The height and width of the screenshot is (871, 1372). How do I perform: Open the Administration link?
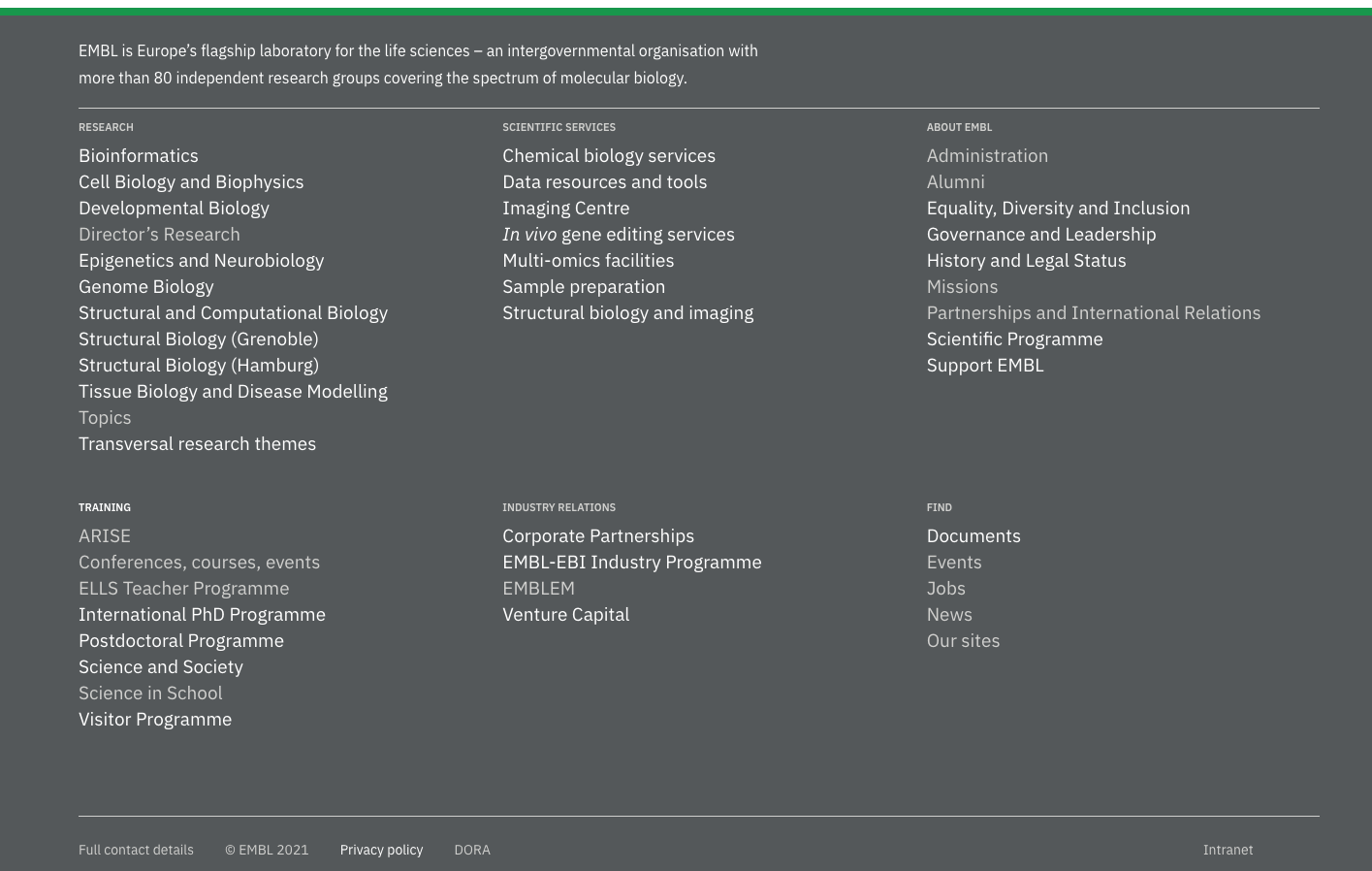[987, 155]
